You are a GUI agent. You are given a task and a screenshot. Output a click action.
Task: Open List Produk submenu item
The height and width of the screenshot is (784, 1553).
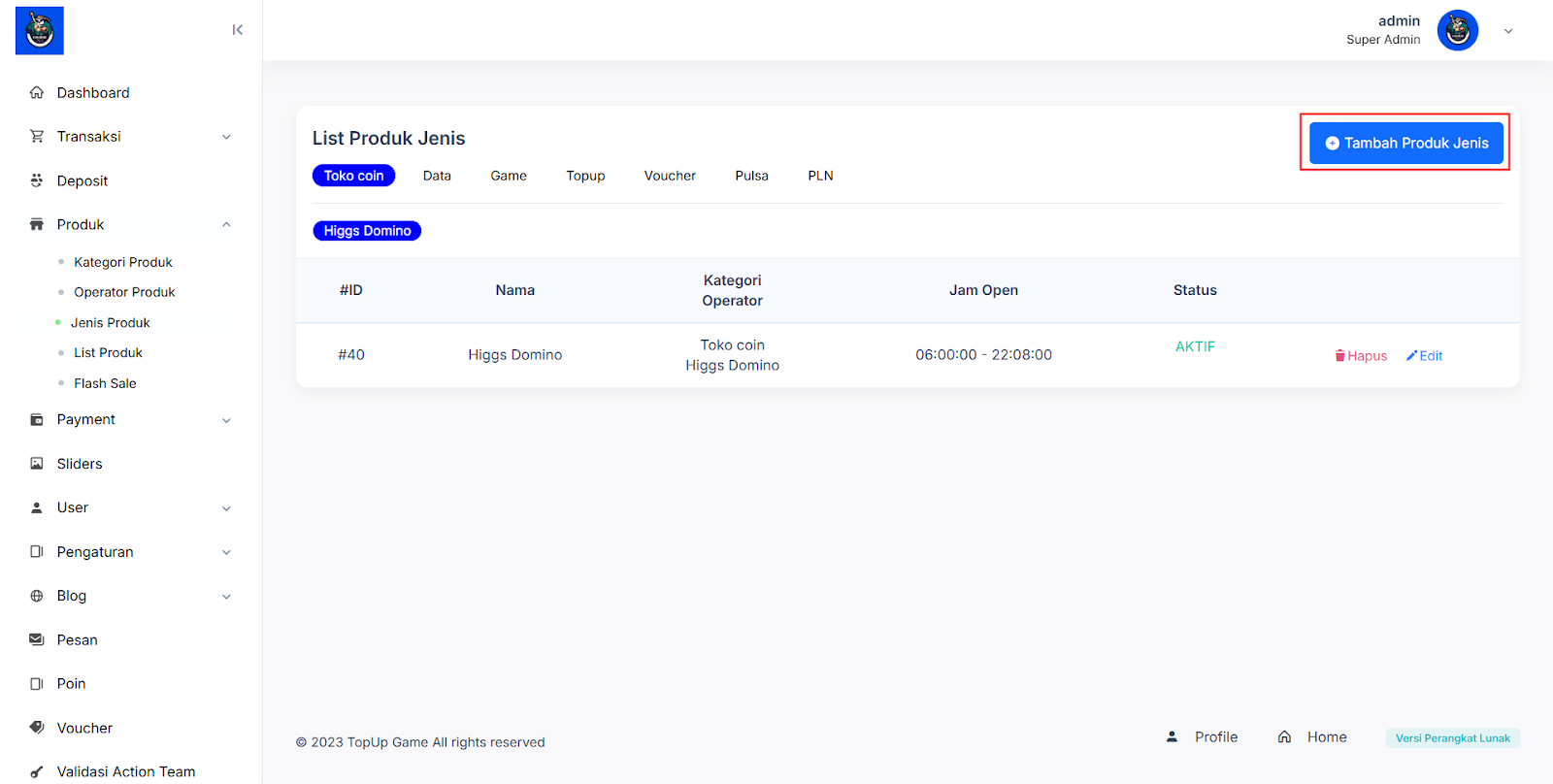point(108,352)
